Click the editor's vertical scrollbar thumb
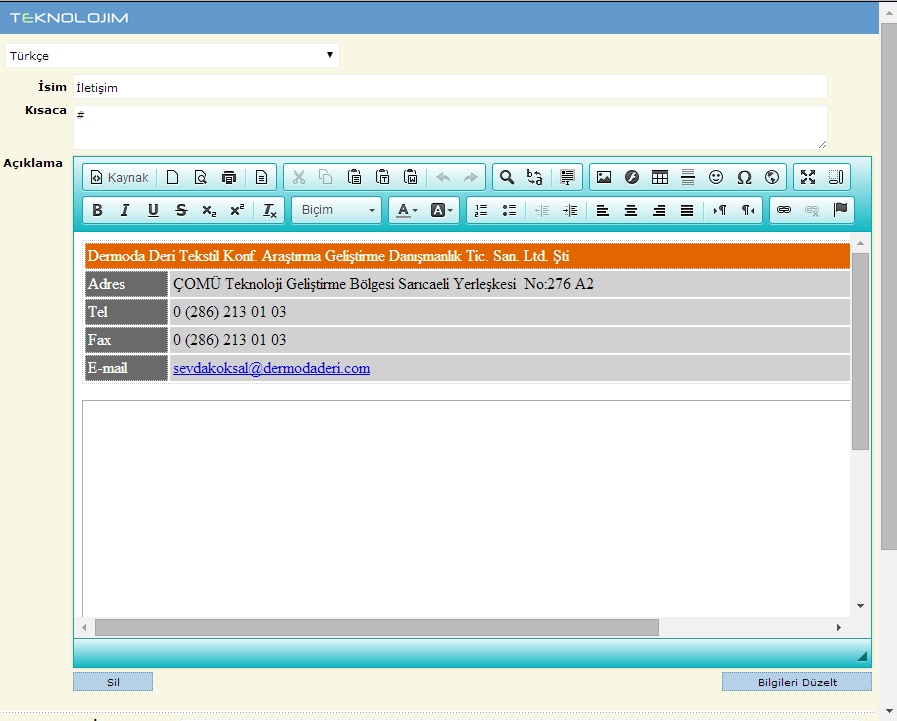The height and width of the screenshot is (721, 897). click(x=860, y=351)
